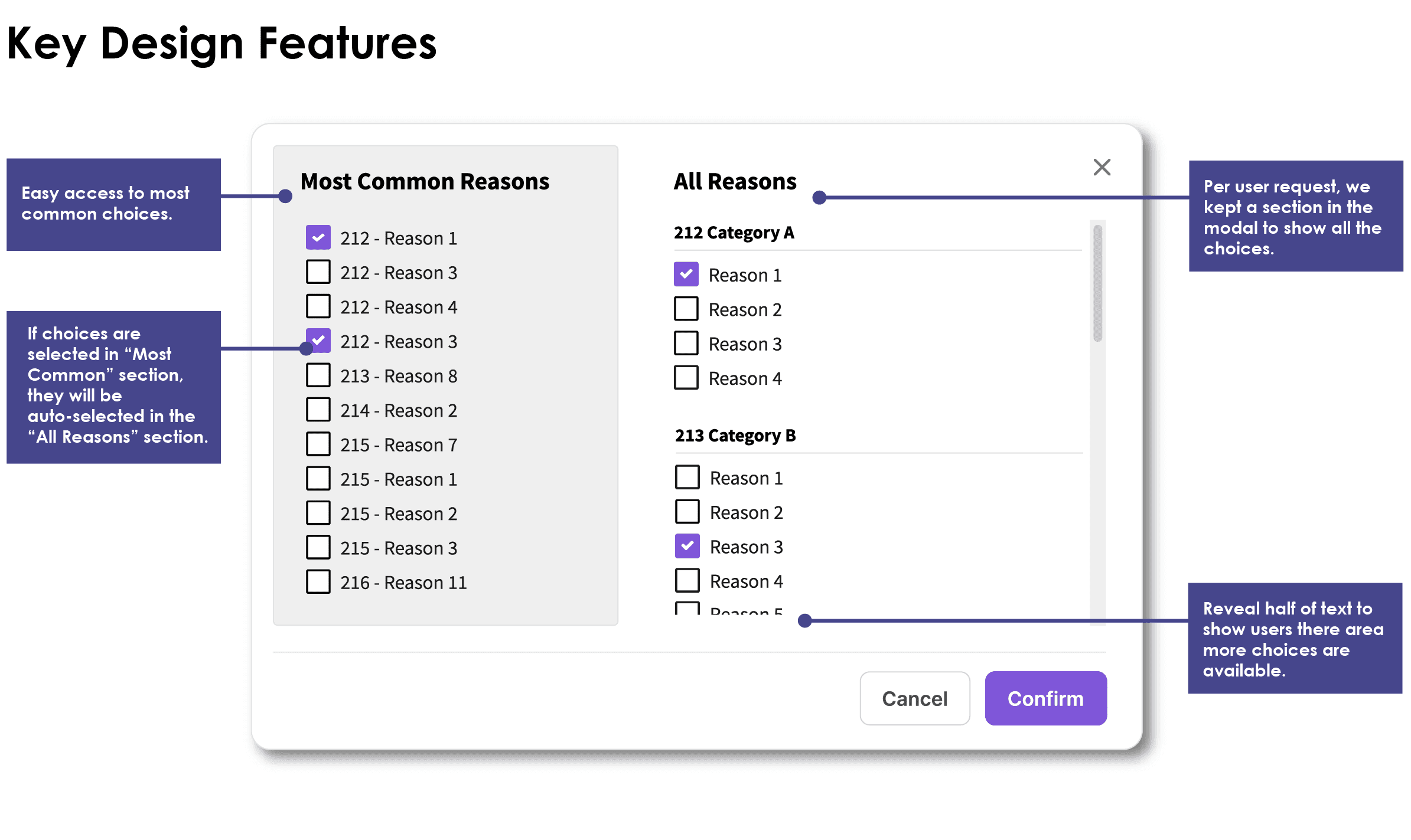Uncheck Reason 1 under 212 Category A
The height and width of the screenshot is (840, 1411).
coord(686,274)
